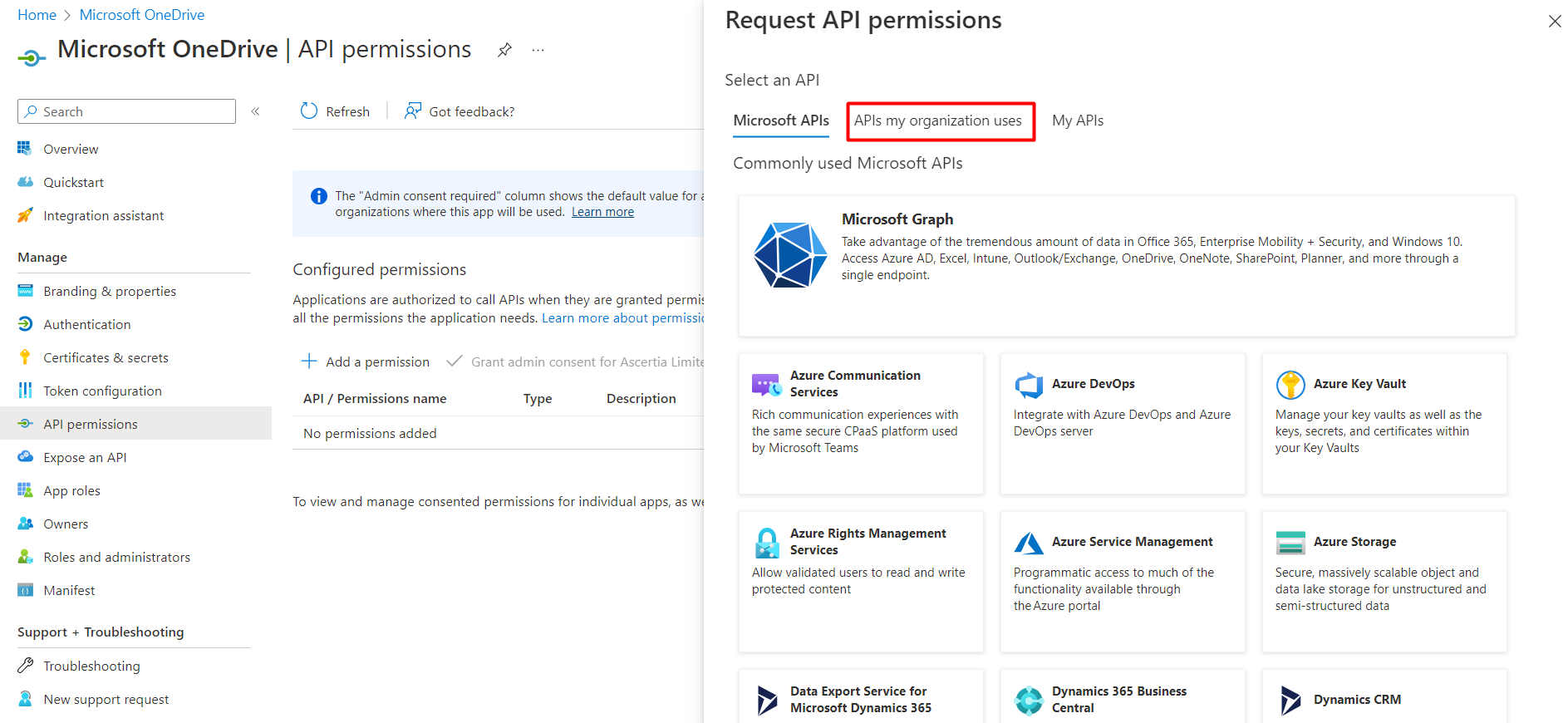Image resolution: width=1568 pixels, height=723 pixels.
Task: Click the Branding & properties icon
Action: (25, 291)
